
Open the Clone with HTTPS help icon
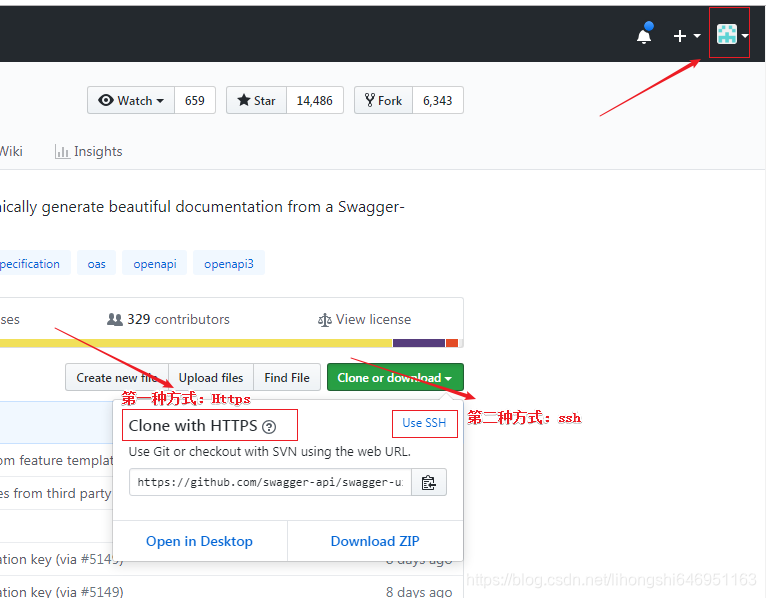(269, 427)
